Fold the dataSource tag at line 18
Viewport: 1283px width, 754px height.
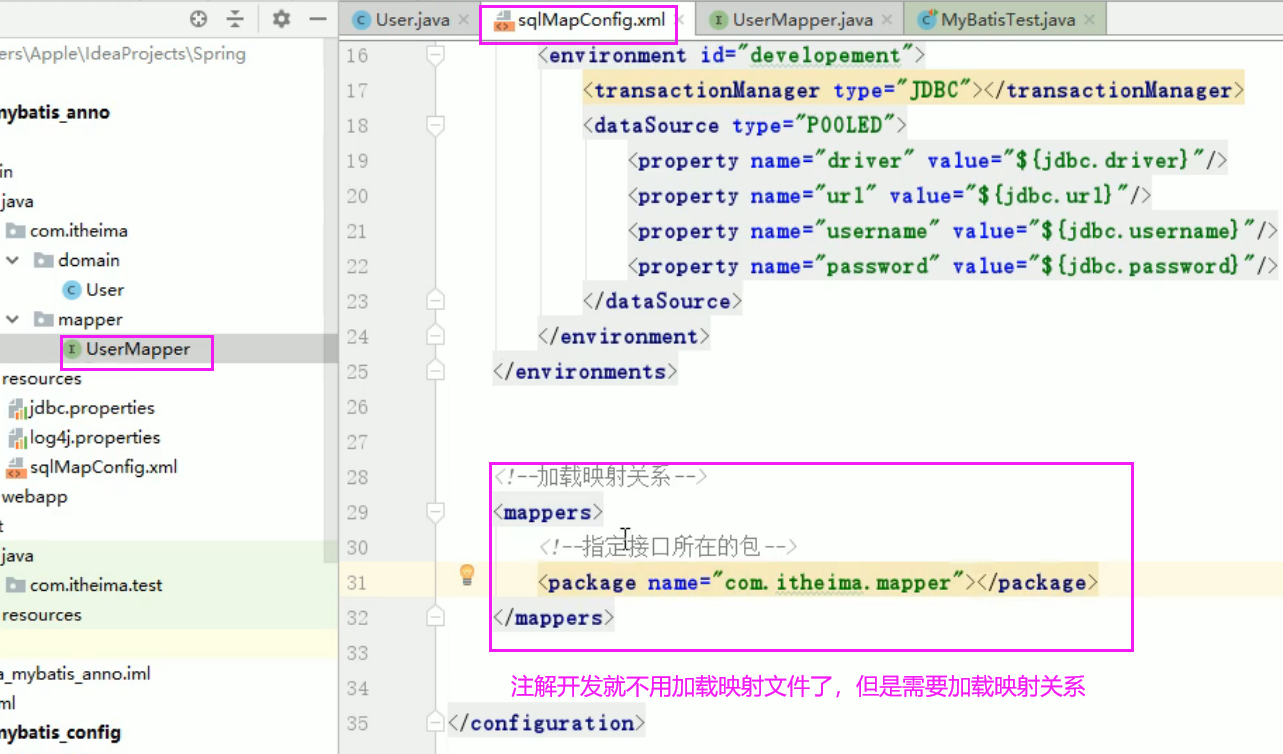[435, 126]
